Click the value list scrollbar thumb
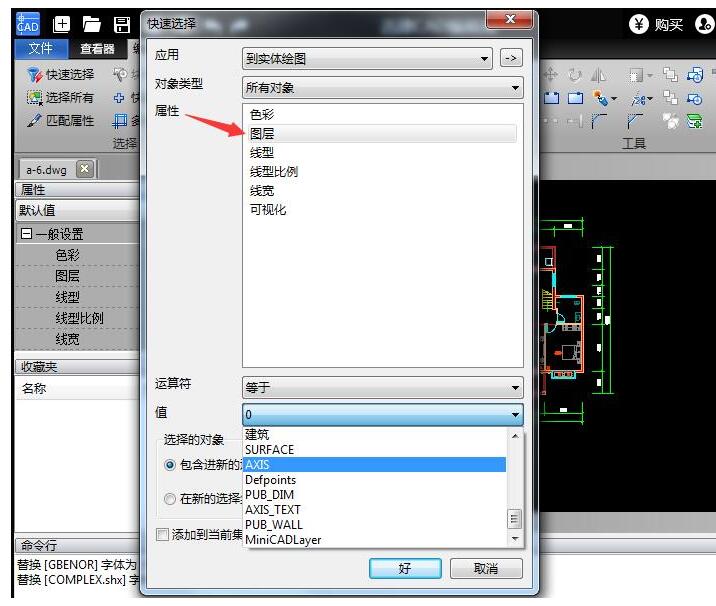Image resolution: width=716 pixels, height=606 pixels. click(514, 519)
